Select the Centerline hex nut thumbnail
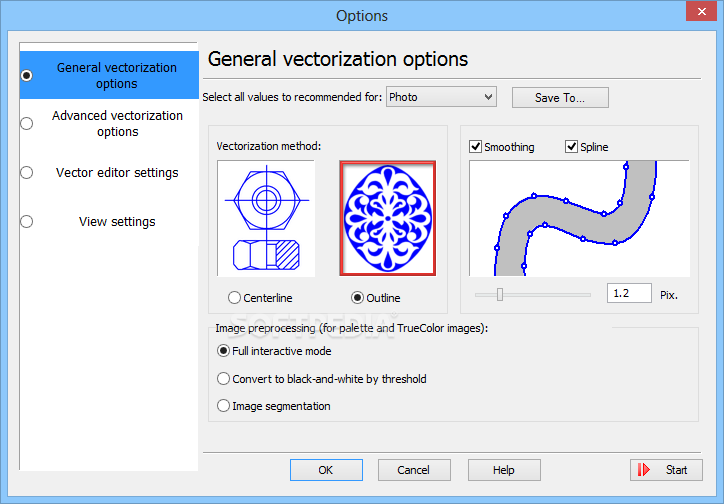 click(266, 218)
